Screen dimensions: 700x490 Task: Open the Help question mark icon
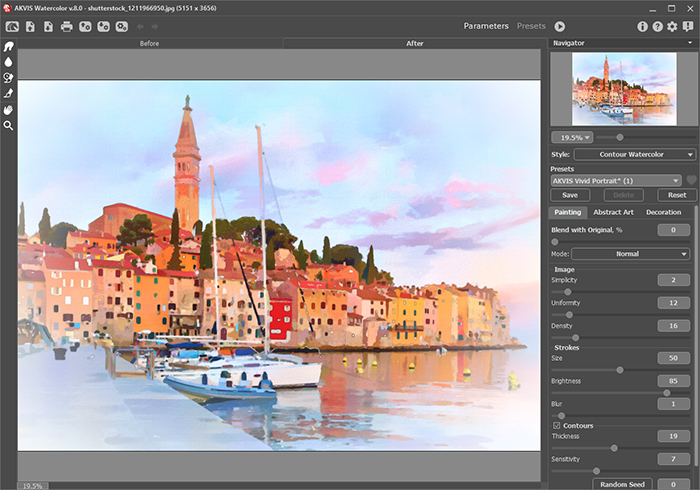[656, 26]
